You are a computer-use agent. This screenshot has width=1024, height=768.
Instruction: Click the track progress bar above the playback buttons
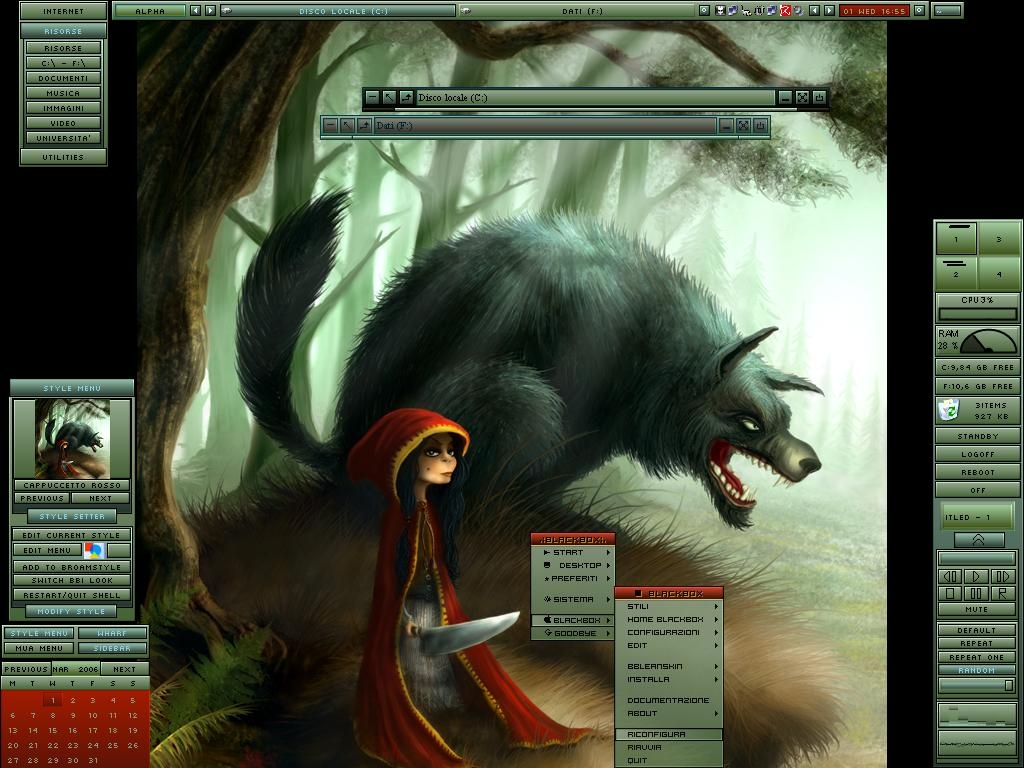point(977,558)
